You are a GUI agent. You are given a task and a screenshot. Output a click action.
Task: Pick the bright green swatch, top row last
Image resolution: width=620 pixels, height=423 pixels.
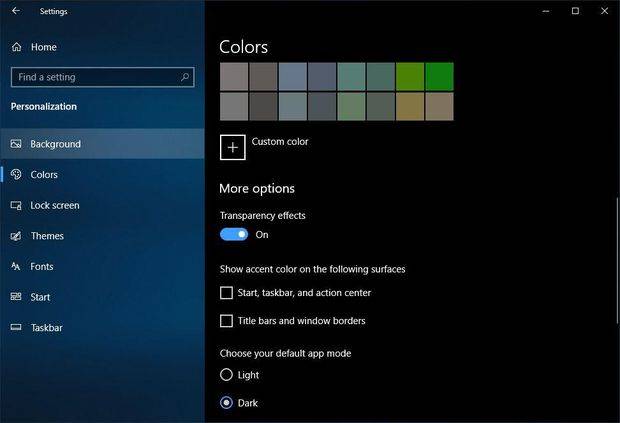tap(439, 77)
